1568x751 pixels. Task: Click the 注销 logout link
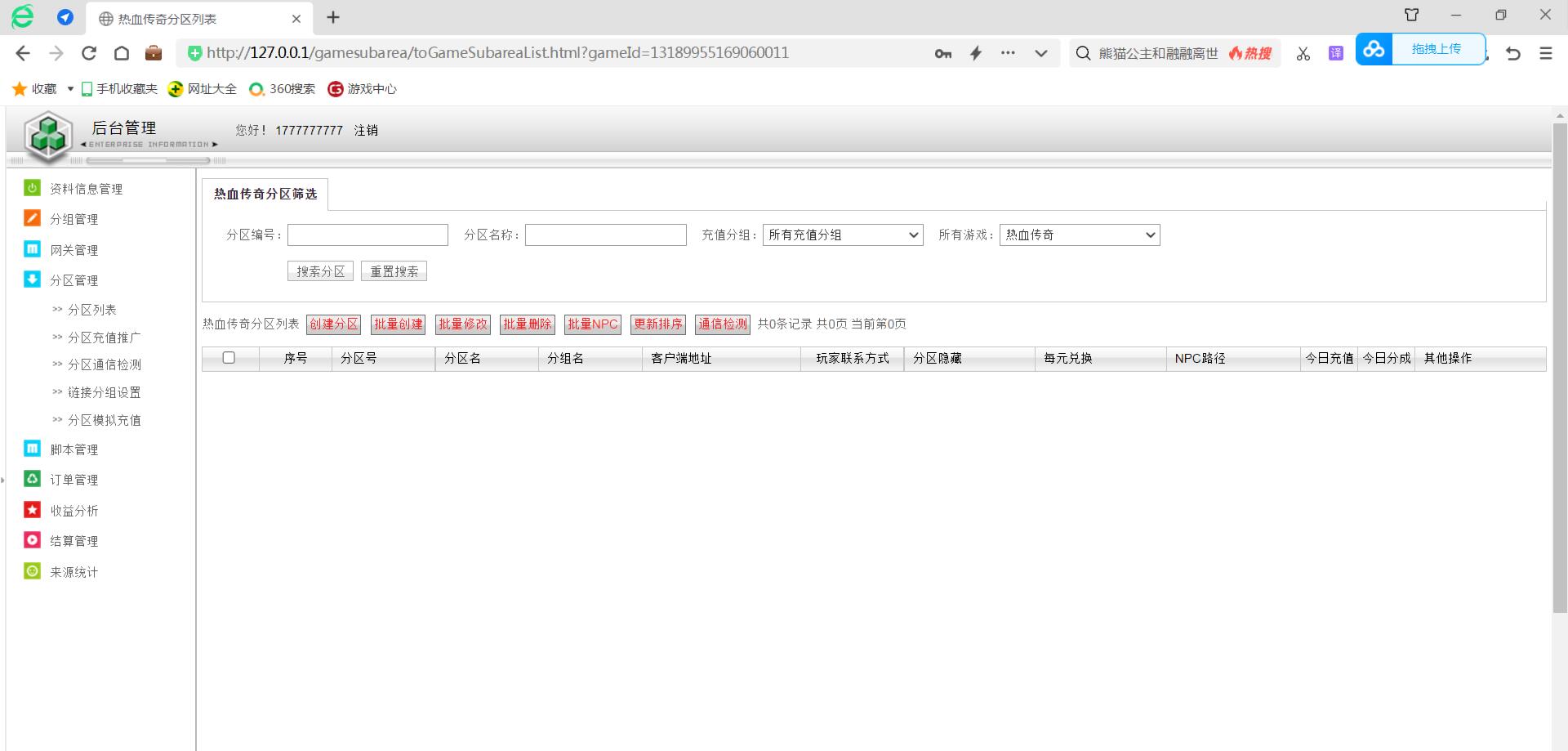coord(366,130)
